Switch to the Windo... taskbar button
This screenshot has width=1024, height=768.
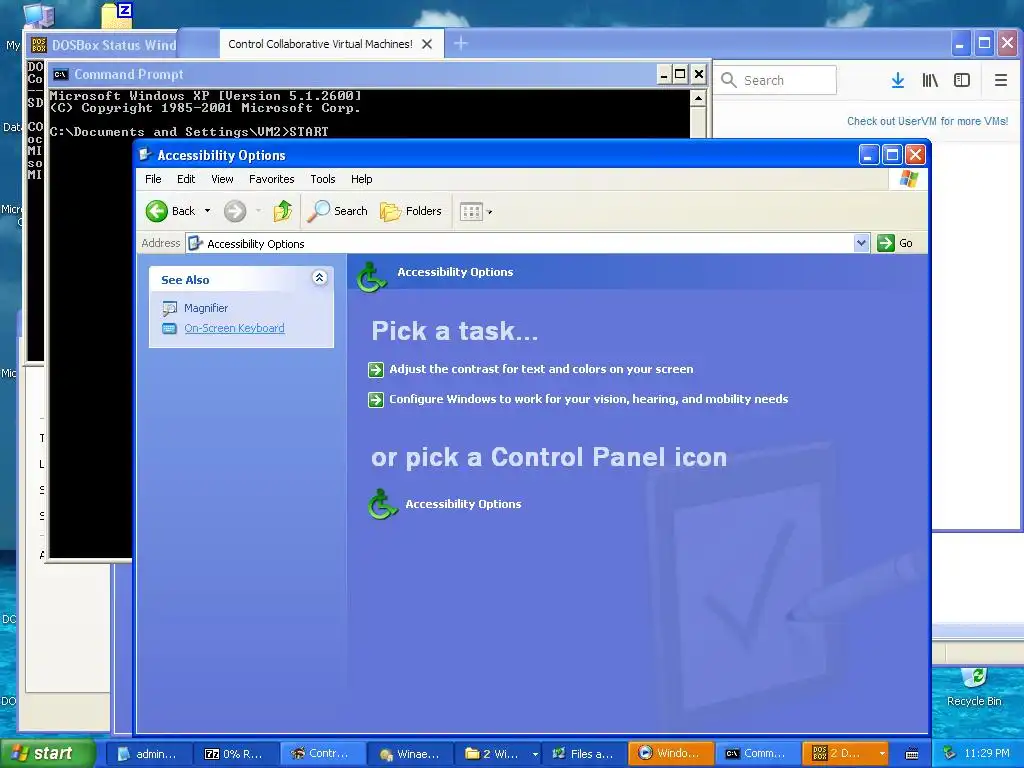pos(671,753)
